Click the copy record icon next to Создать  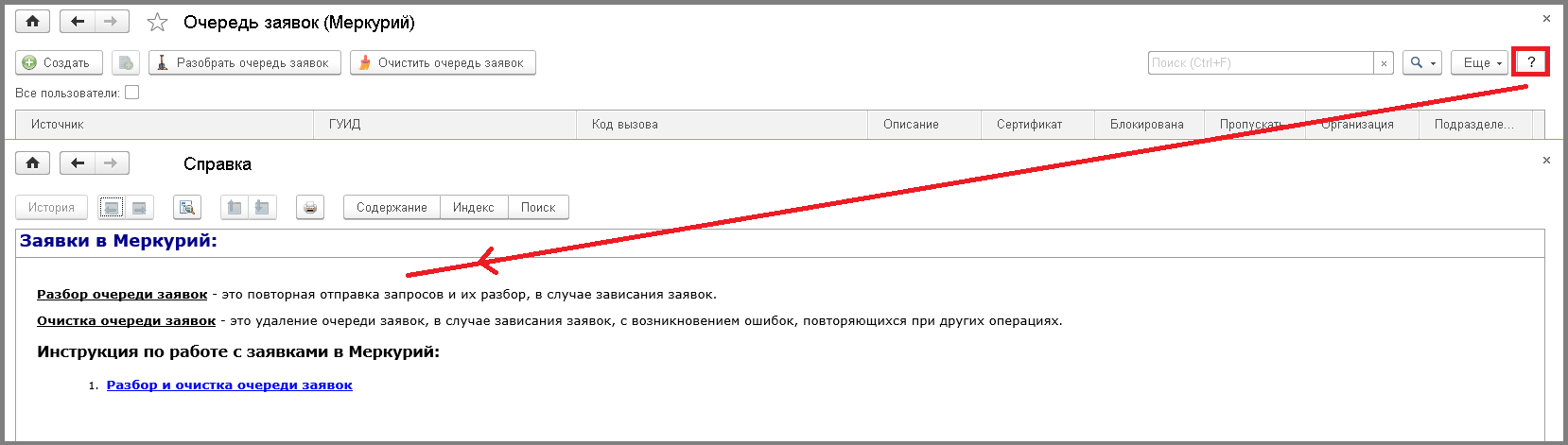[x=125, y=62]
